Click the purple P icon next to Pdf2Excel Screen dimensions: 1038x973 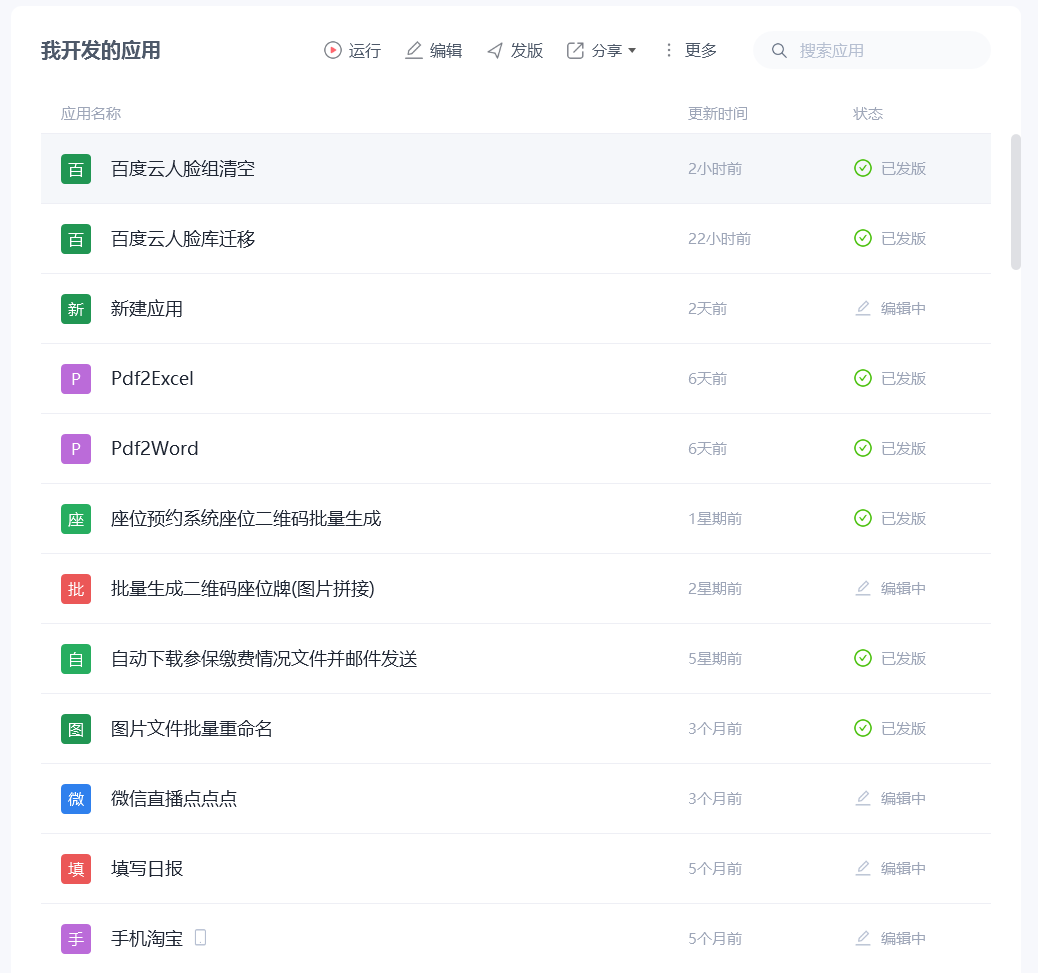pyautogui.click(x=75, y=378)
